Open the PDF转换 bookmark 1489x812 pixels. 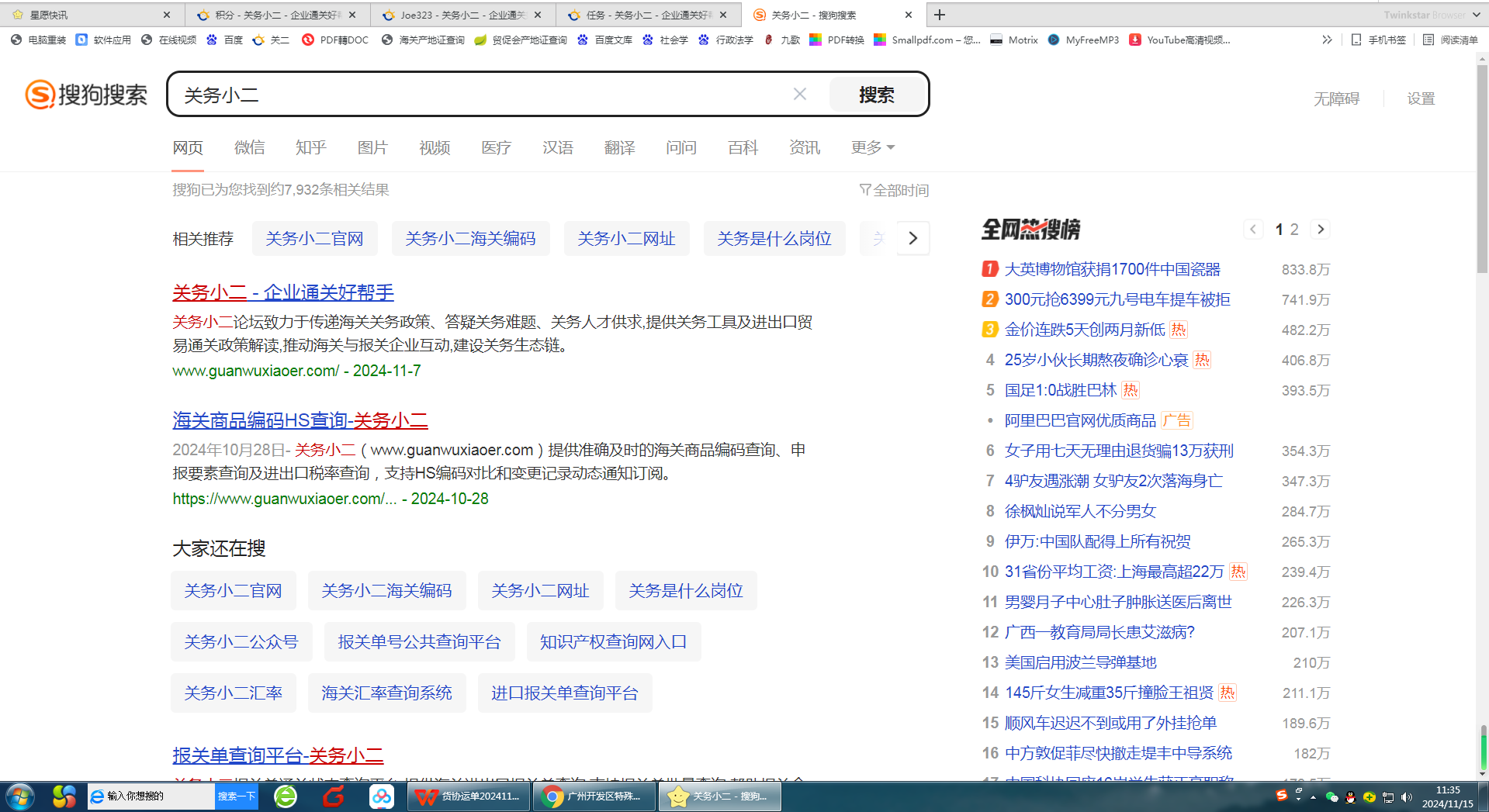point(837,40)
